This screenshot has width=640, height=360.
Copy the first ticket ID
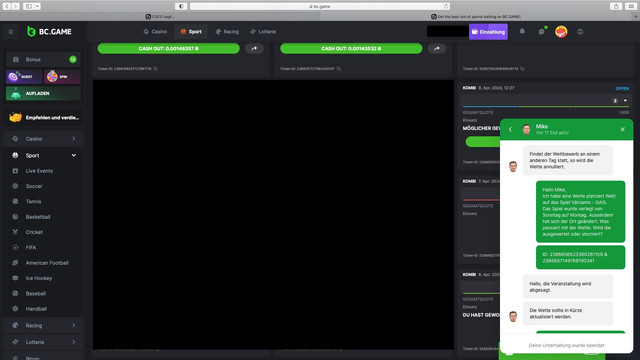pos(155,69)
